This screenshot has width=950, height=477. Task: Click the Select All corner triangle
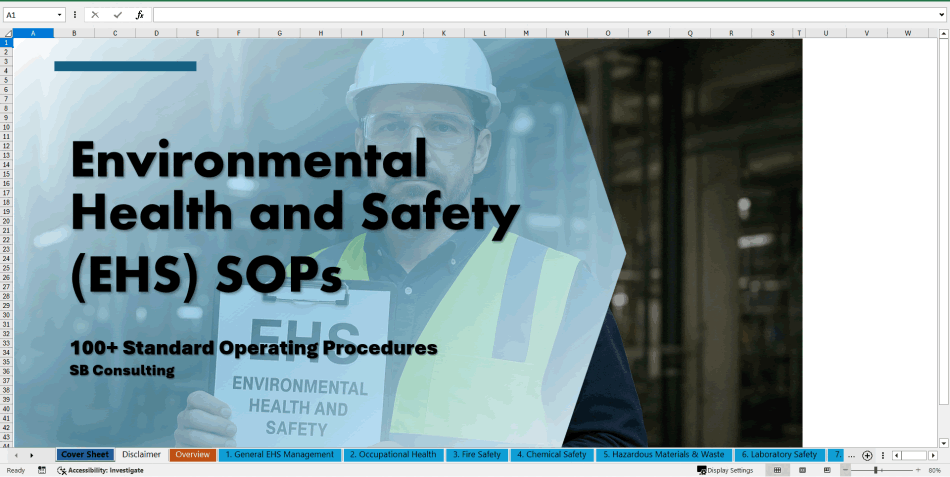(x=7, y=33)
